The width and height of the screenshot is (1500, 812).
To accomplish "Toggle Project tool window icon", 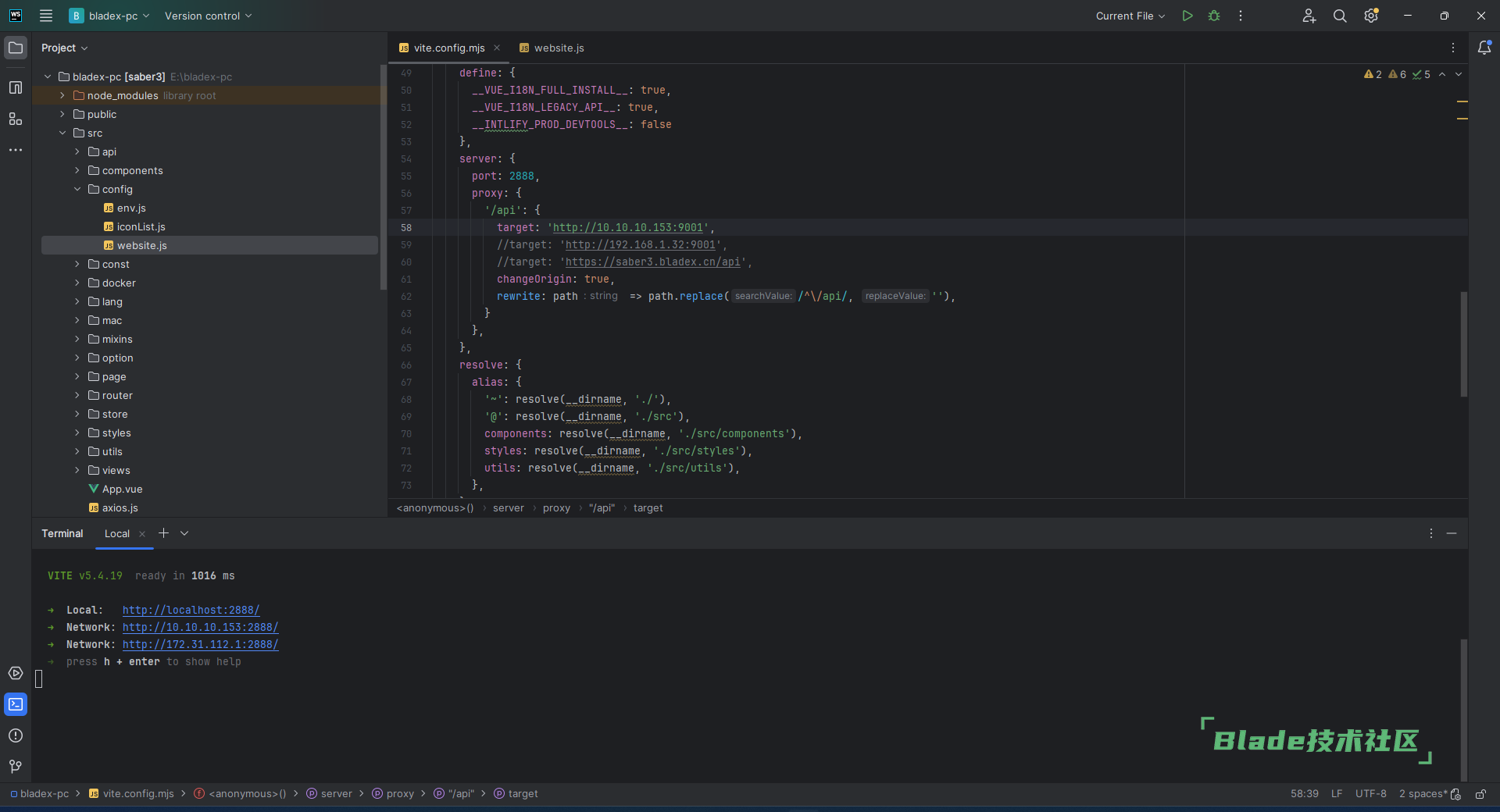I will tap(16, 48).
